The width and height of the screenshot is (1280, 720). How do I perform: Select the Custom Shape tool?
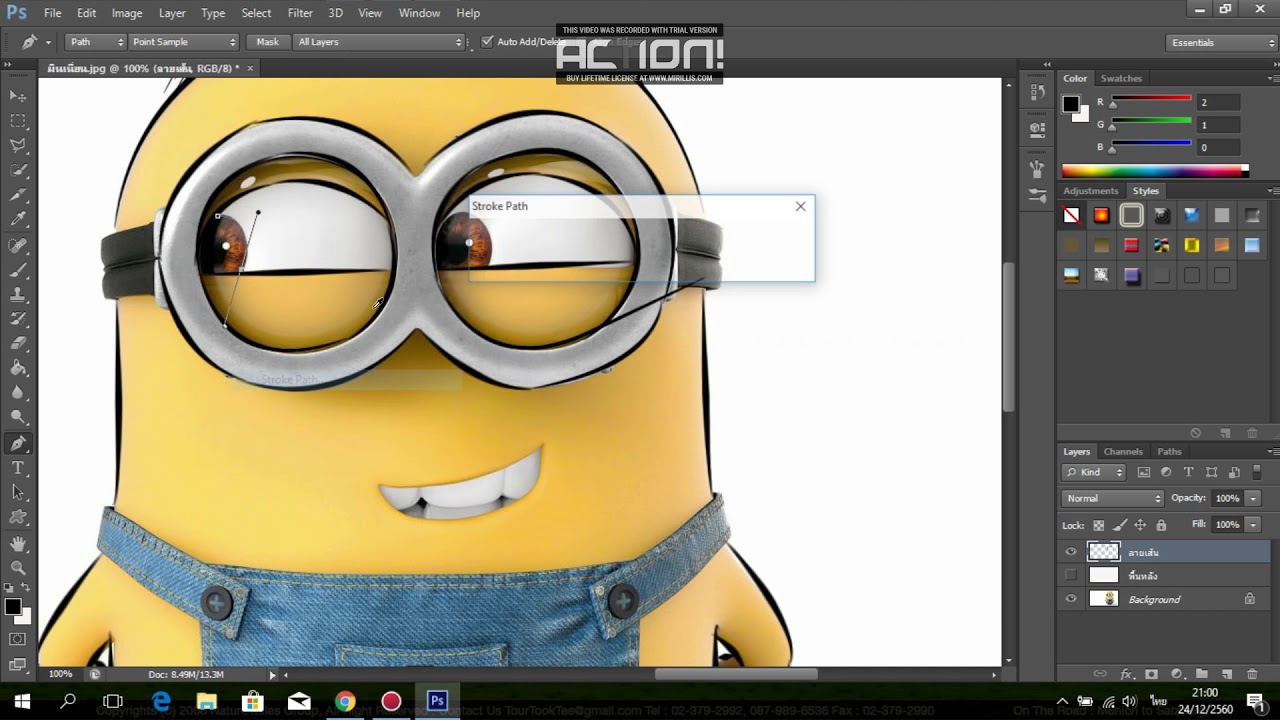18,518
